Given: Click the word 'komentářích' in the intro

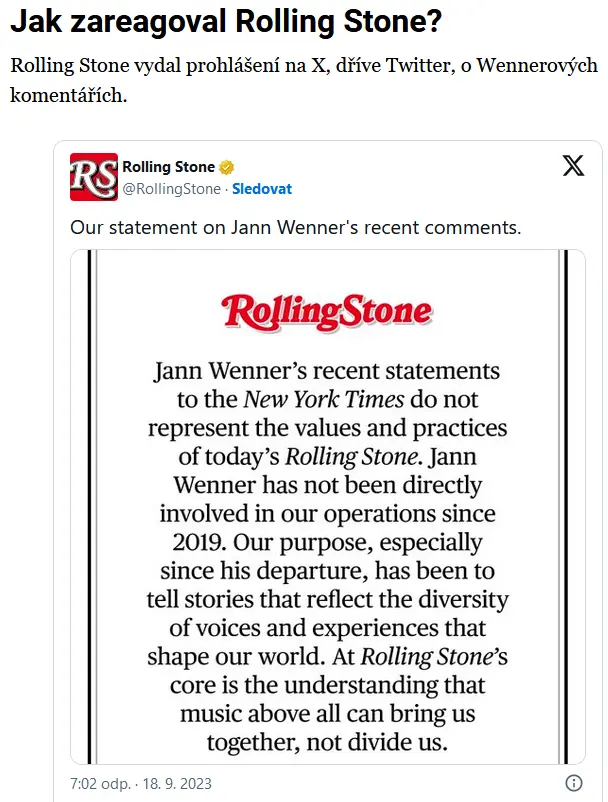Looking at the screenshot, I should point(68,98).
